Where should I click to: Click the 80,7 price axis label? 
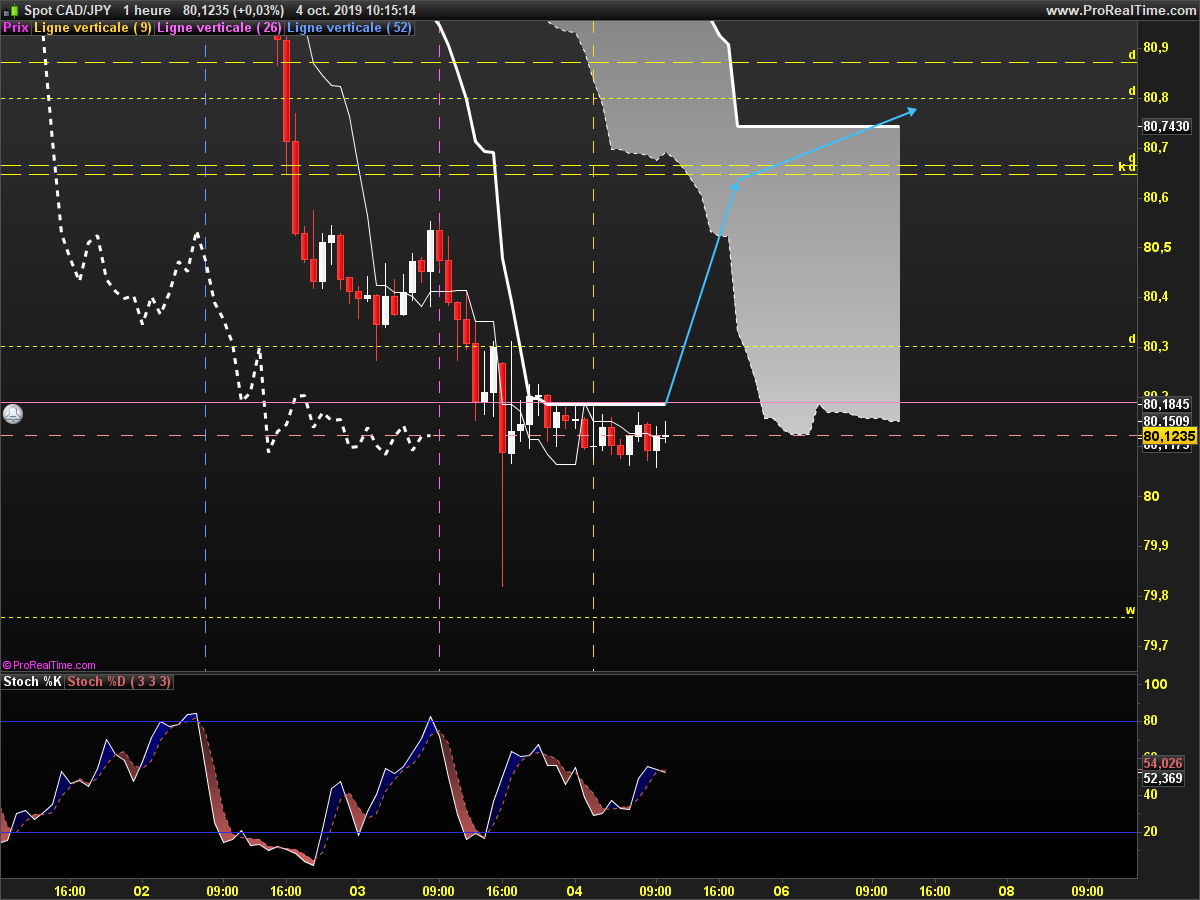[x=1156, y=147]
